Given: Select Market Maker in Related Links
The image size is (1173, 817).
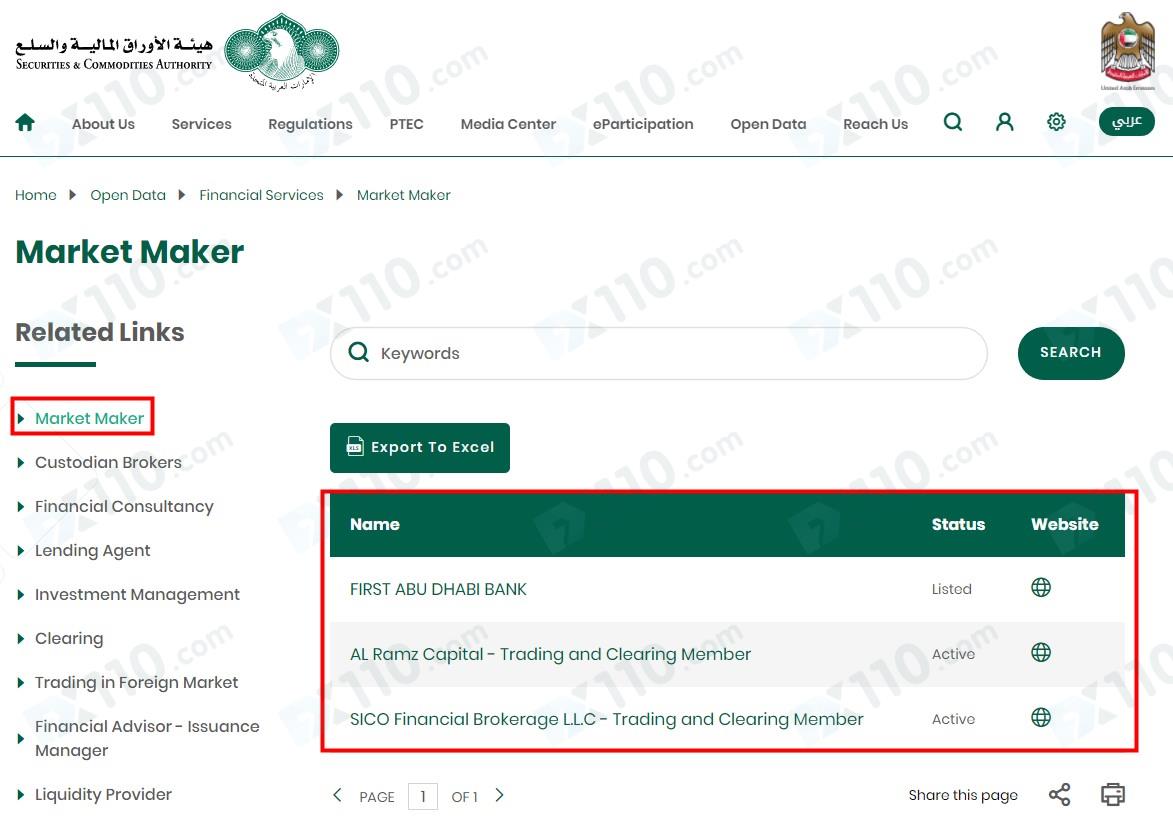Looking at the screenshot, I should [x=89, y=418].
